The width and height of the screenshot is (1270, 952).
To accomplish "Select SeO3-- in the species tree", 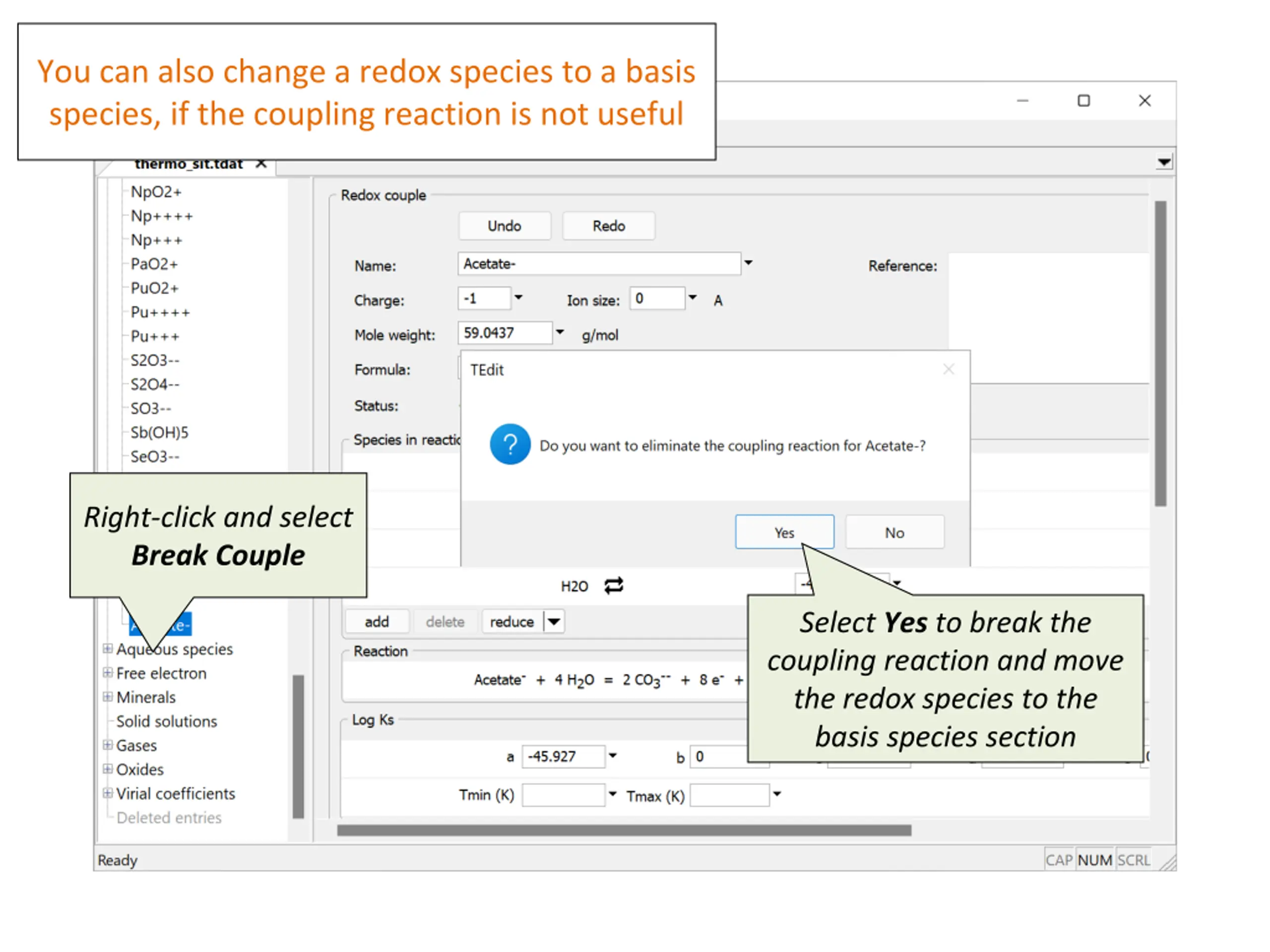I will click(155, 457).
